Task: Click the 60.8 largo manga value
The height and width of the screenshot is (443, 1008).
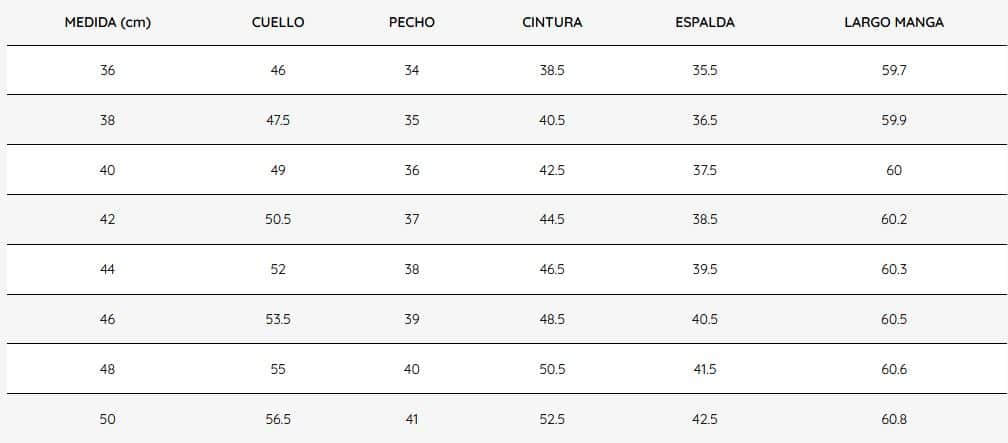Action: click(894, 420)
